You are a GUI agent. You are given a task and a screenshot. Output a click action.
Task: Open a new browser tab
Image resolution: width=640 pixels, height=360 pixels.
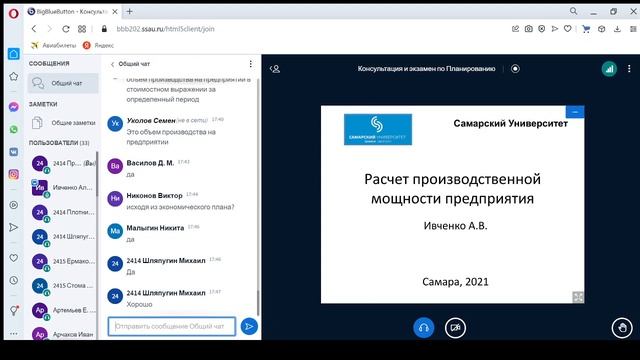click(x=129, y=11)
